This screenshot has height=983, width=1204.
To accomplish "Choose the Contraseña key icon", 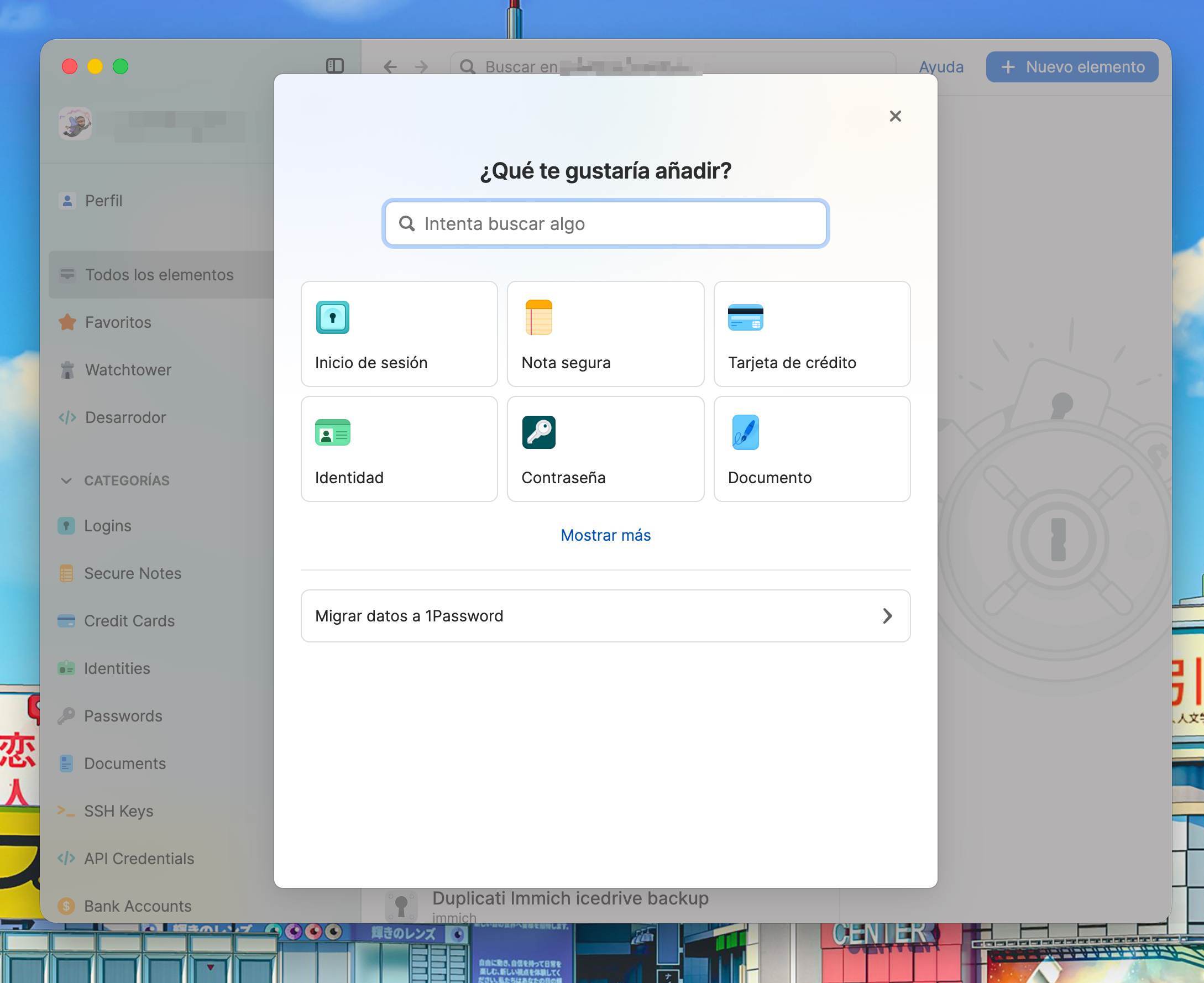I will 538,432.
